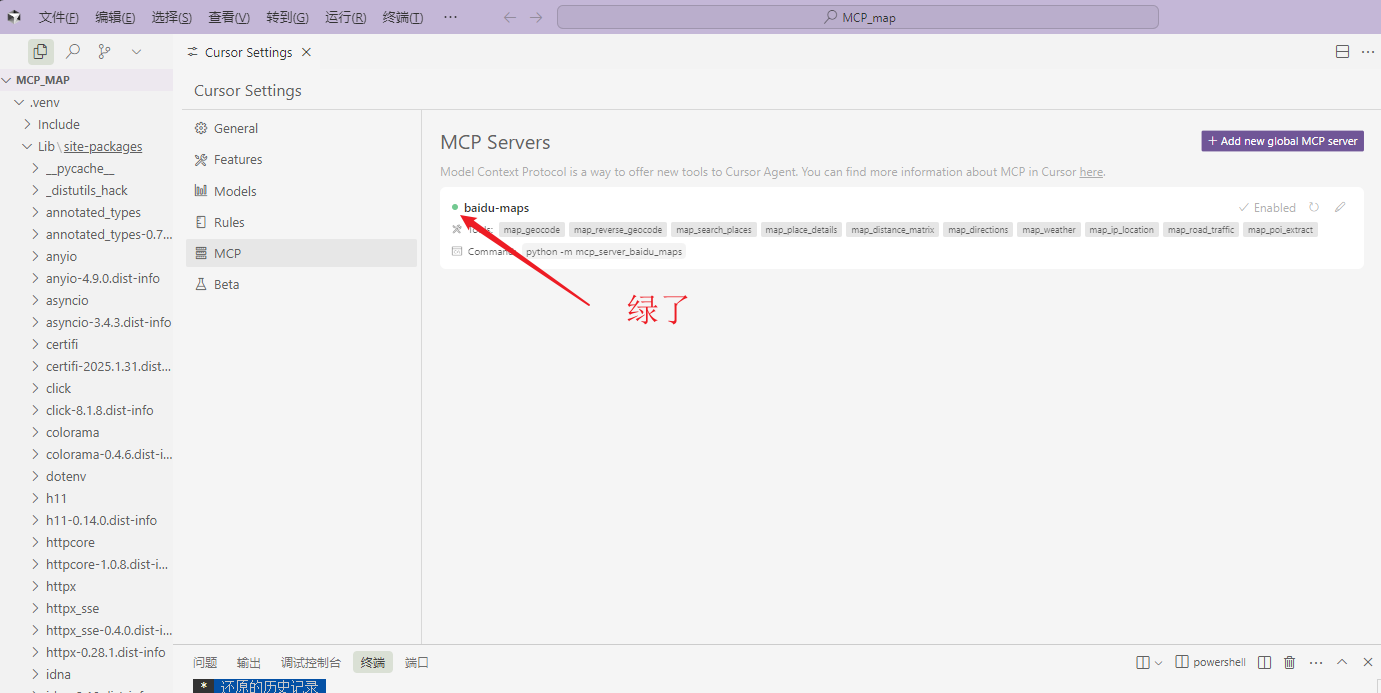Screen dimensions: 1381x693
Task: Select the Cursor Settings editor tab
Action: [249, 52]
